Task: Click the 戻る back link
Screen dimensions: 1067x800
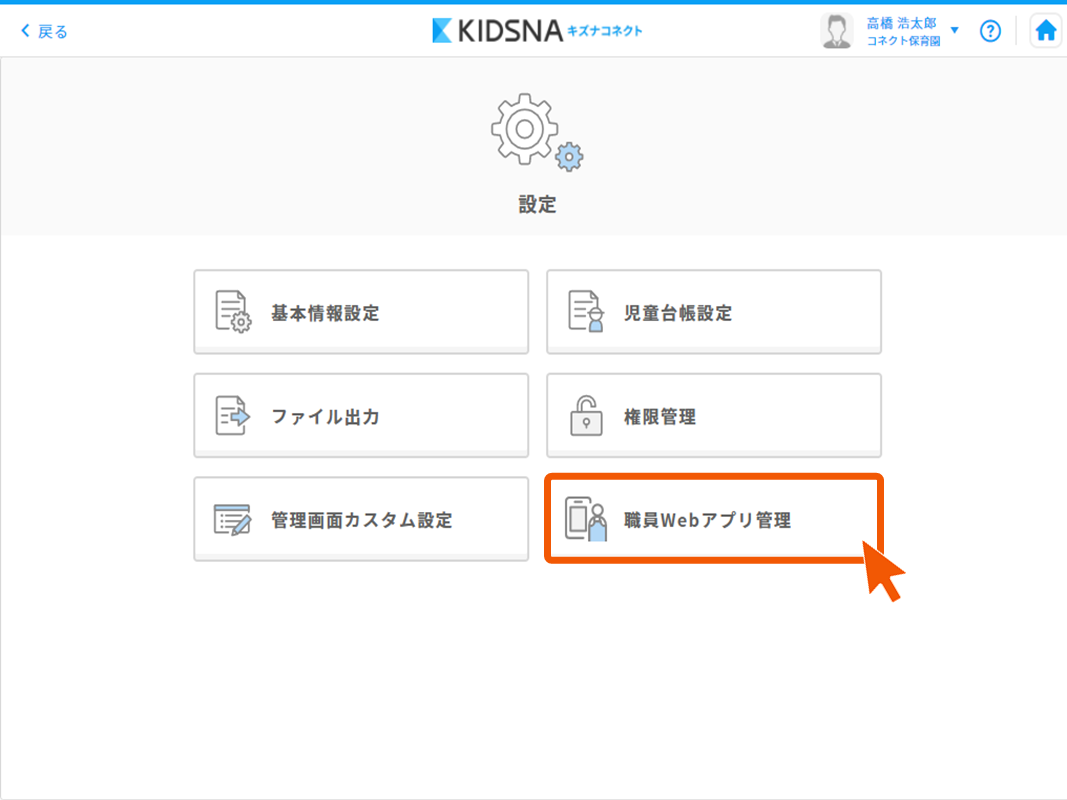Action: 44,31
